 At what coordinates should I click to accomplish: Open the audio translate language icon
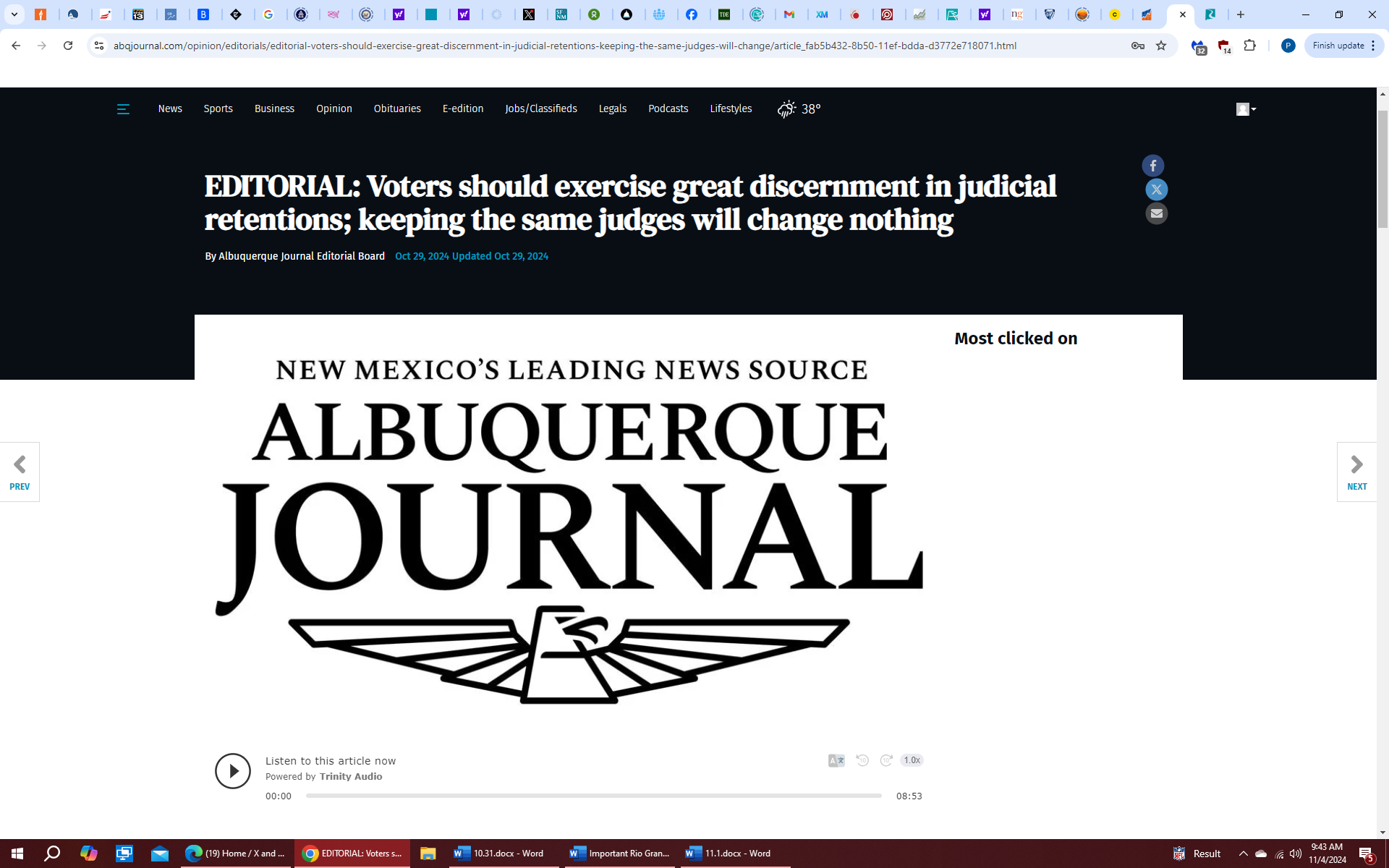tap(836, 760)
